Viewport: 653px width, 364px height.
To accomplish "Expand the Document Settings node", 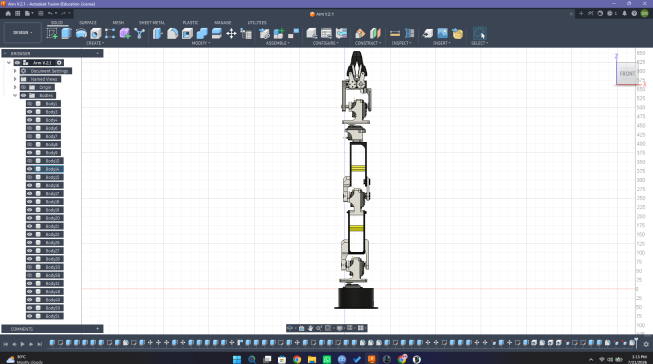I will [x=15, y=71].
